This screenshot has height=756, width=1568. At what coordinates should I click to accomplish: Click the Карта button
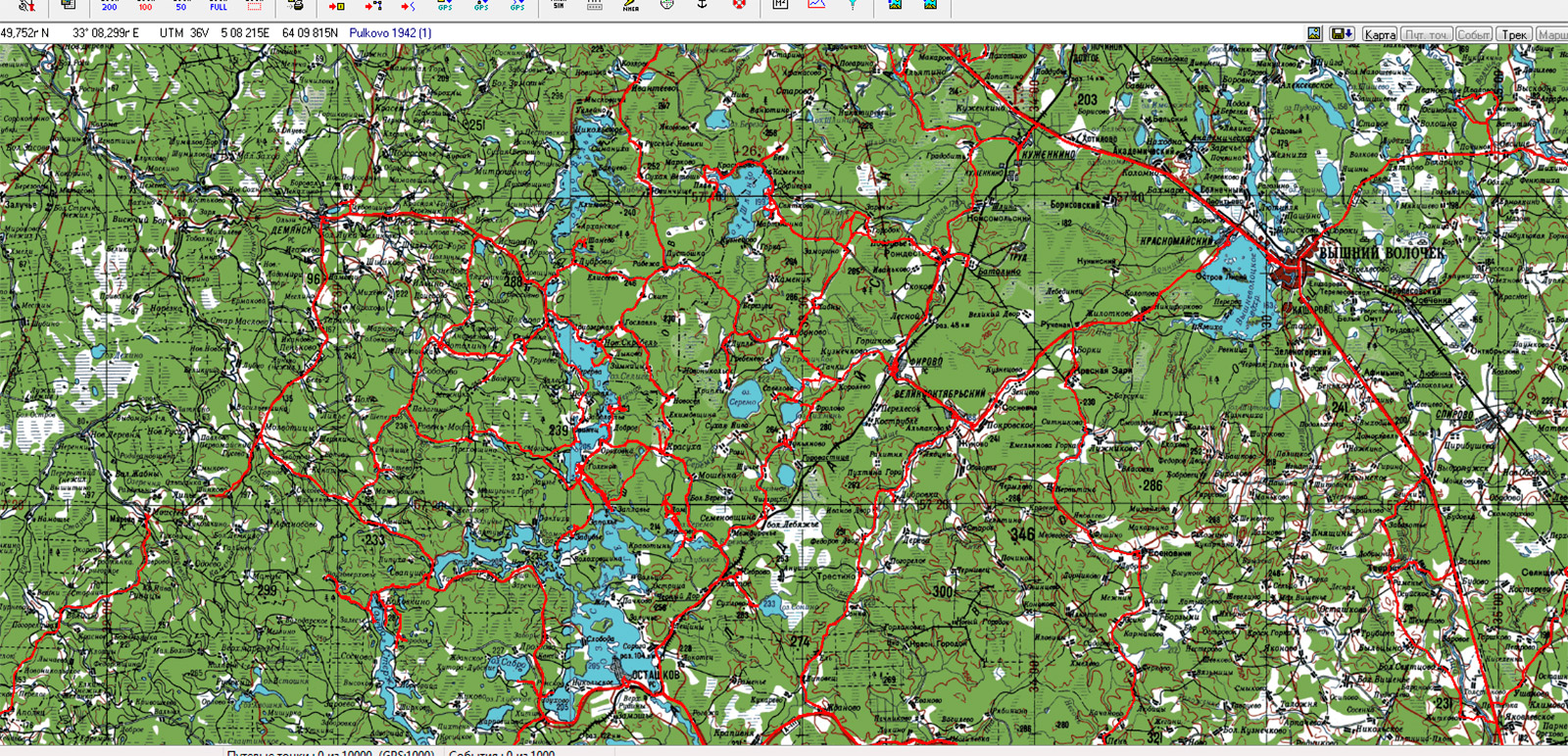tap(1380, 34)
